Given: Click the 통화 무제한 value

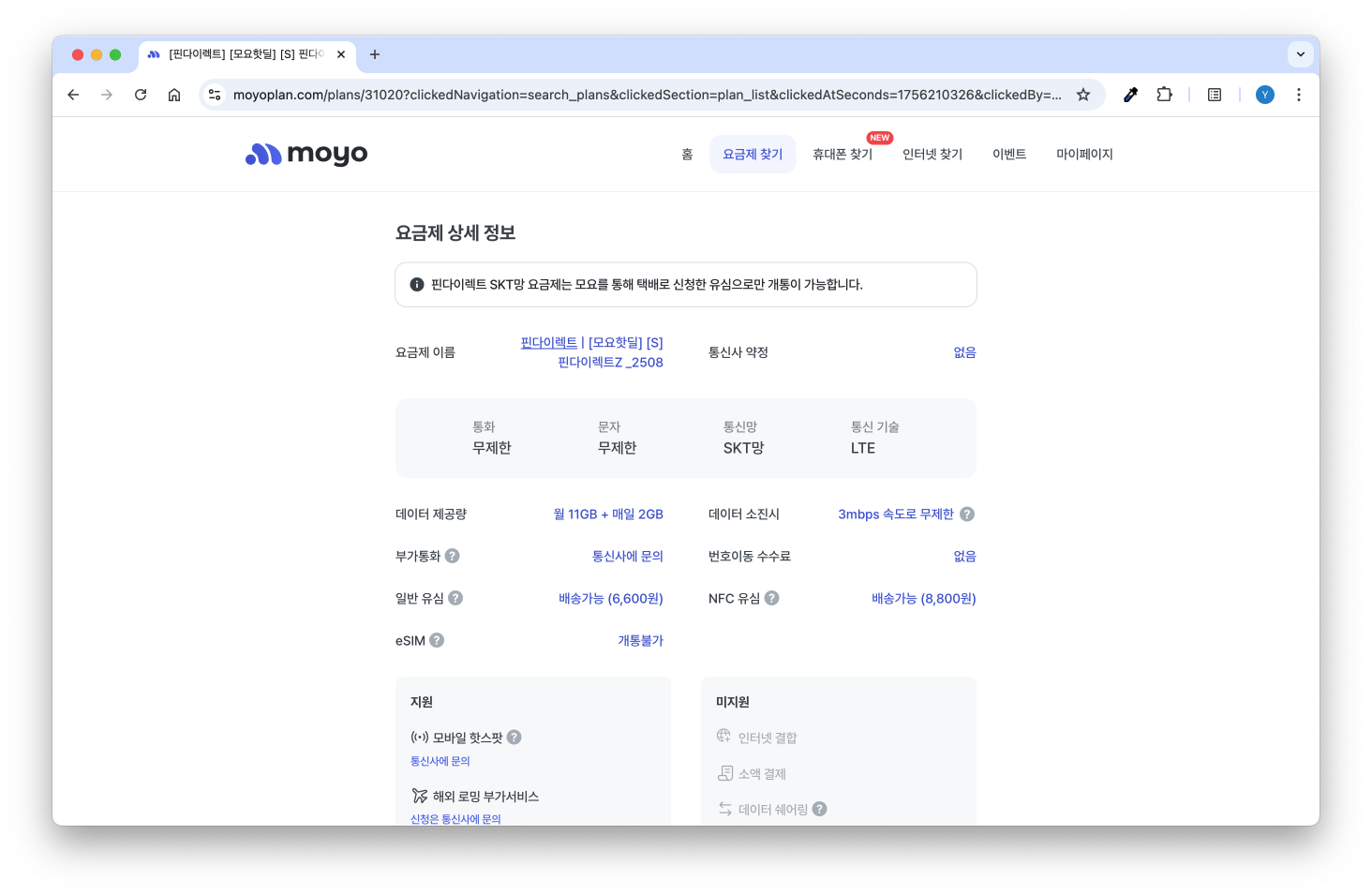Looking at the screenshot, I should (x=492, y=448).
